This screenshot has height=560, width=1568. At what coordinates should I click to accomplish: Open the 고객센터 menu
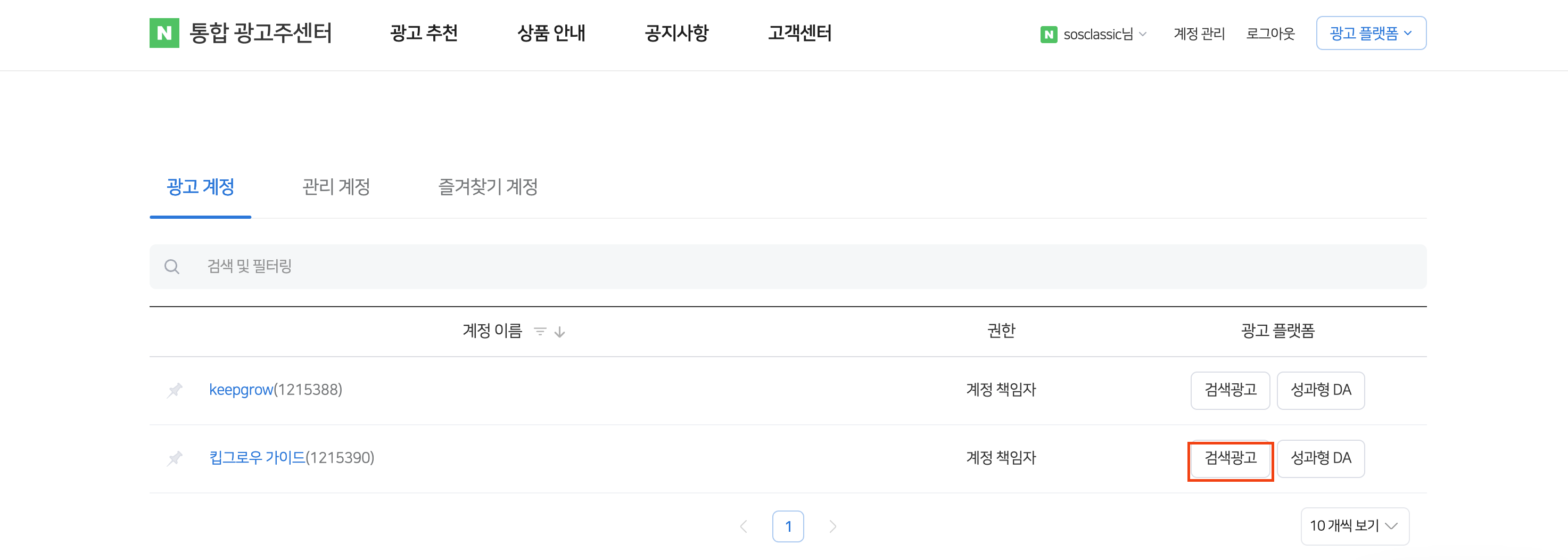799,33
